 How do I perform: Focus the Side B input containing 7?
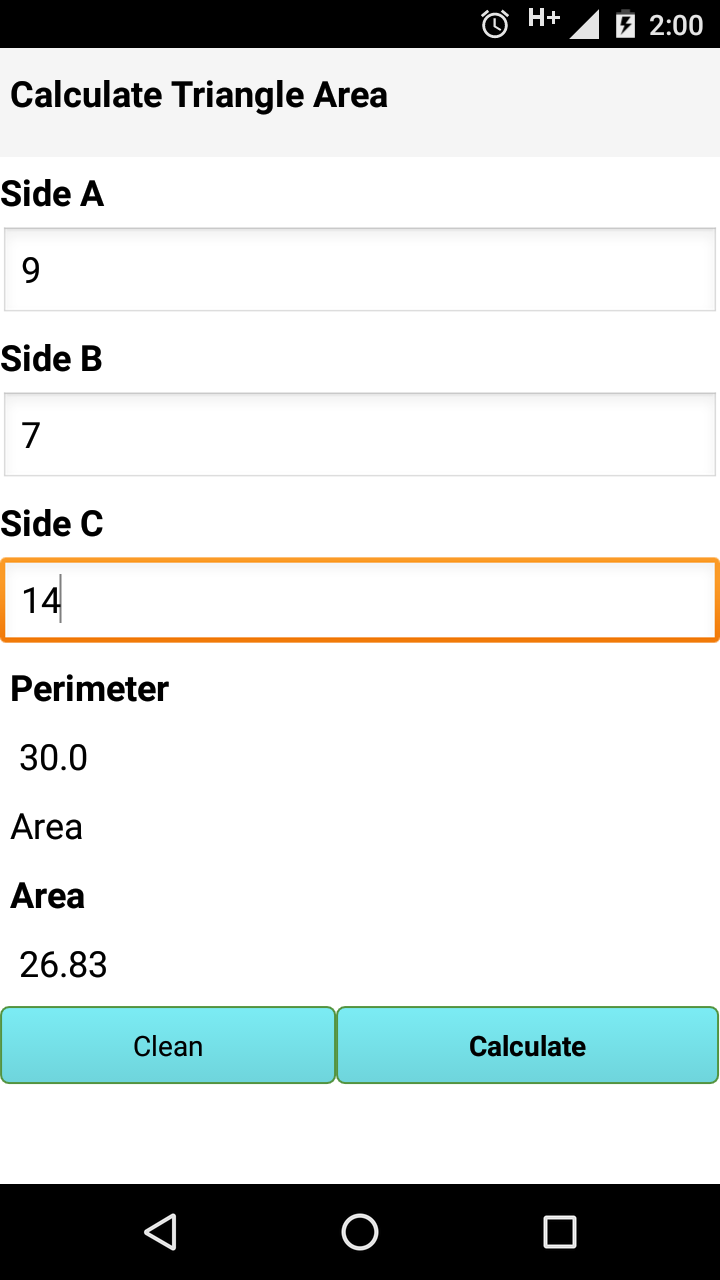(x=360, y=435)
